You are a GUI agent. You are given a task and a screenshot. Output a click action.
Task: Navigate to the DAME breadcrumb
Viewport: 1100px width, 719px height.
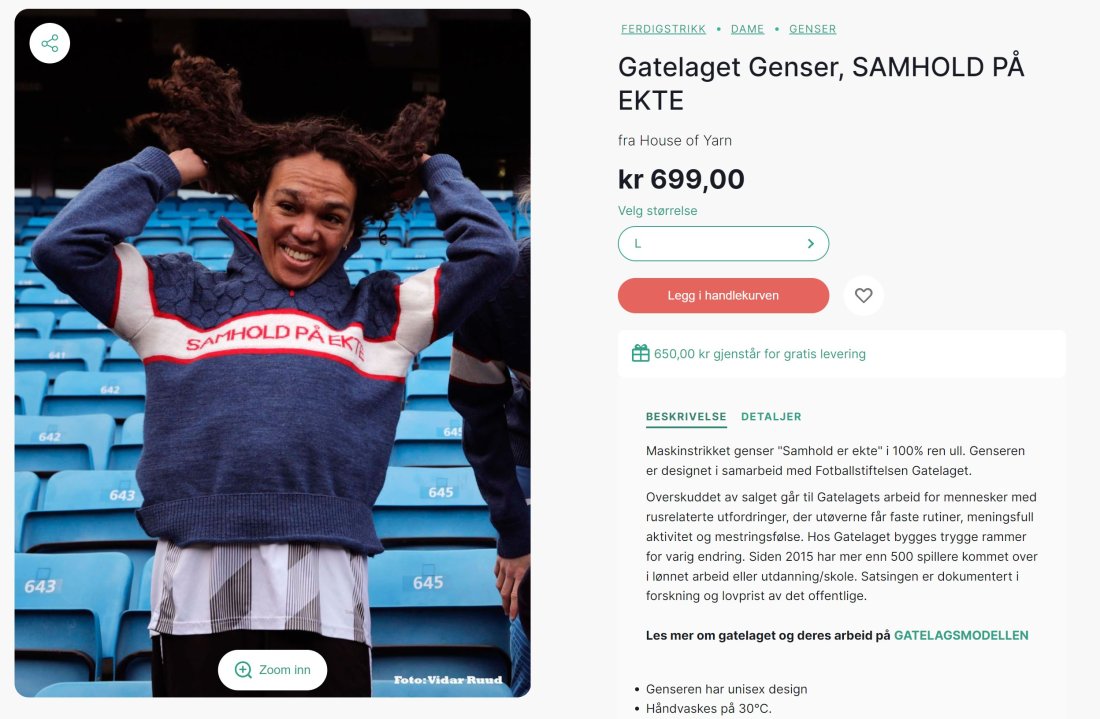[747, 29]
